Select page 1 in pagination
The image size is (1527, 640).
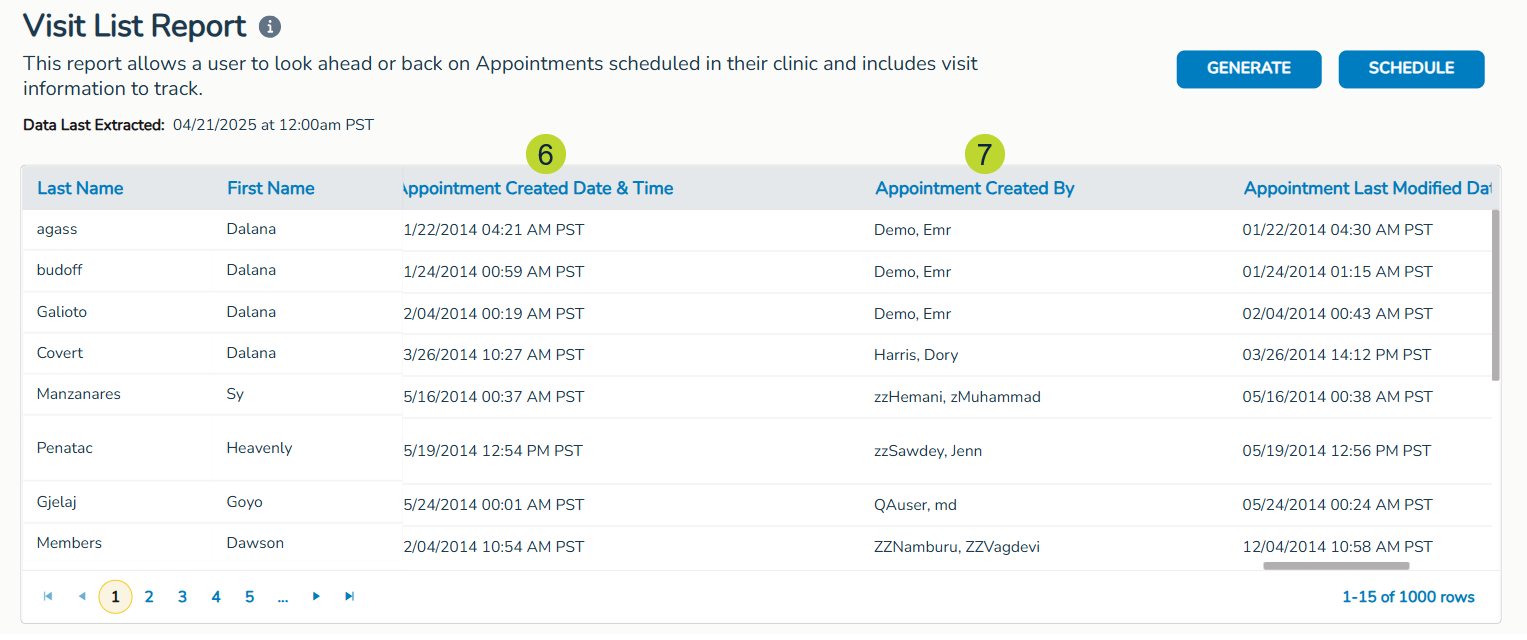116,597
